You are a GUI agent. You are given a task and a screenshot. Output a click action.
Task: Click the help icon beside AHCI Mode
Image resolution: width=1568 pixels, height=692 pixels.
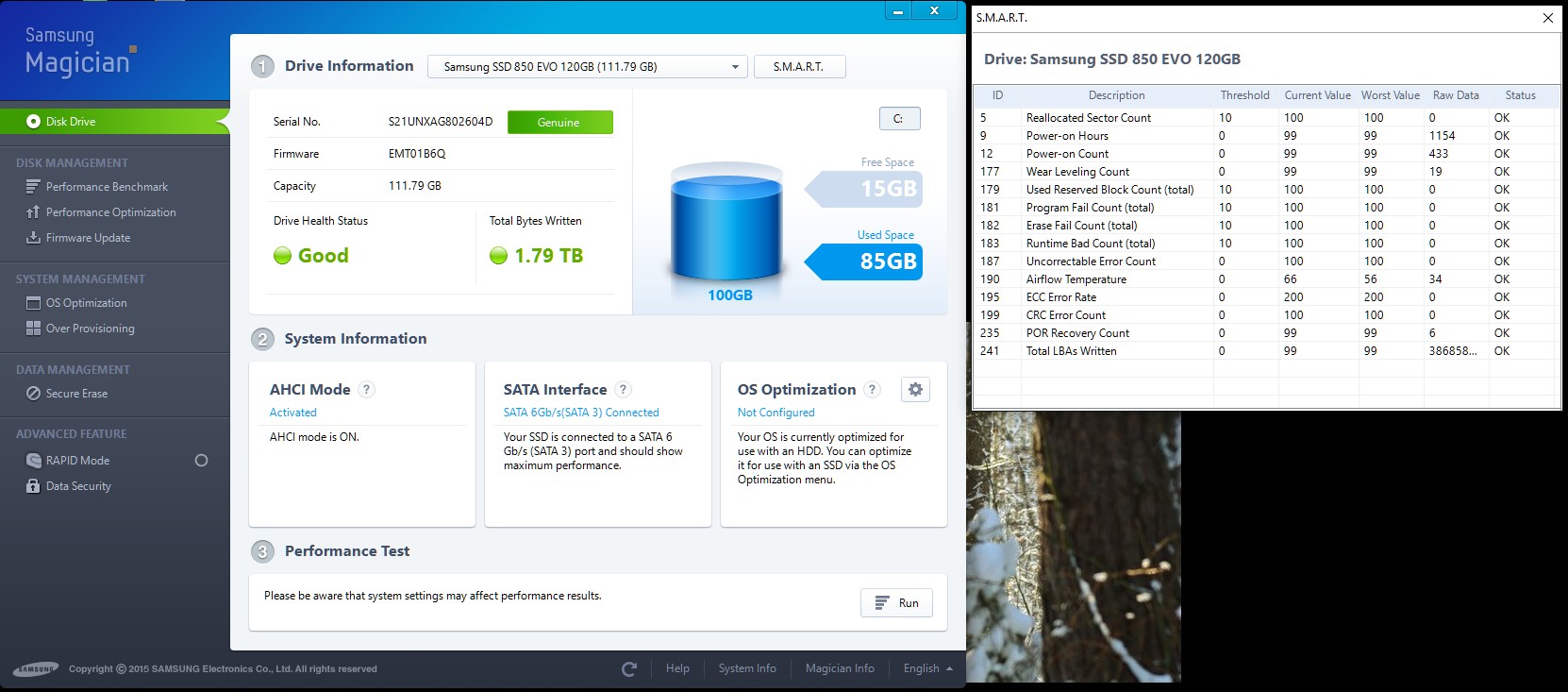[367, 390]
